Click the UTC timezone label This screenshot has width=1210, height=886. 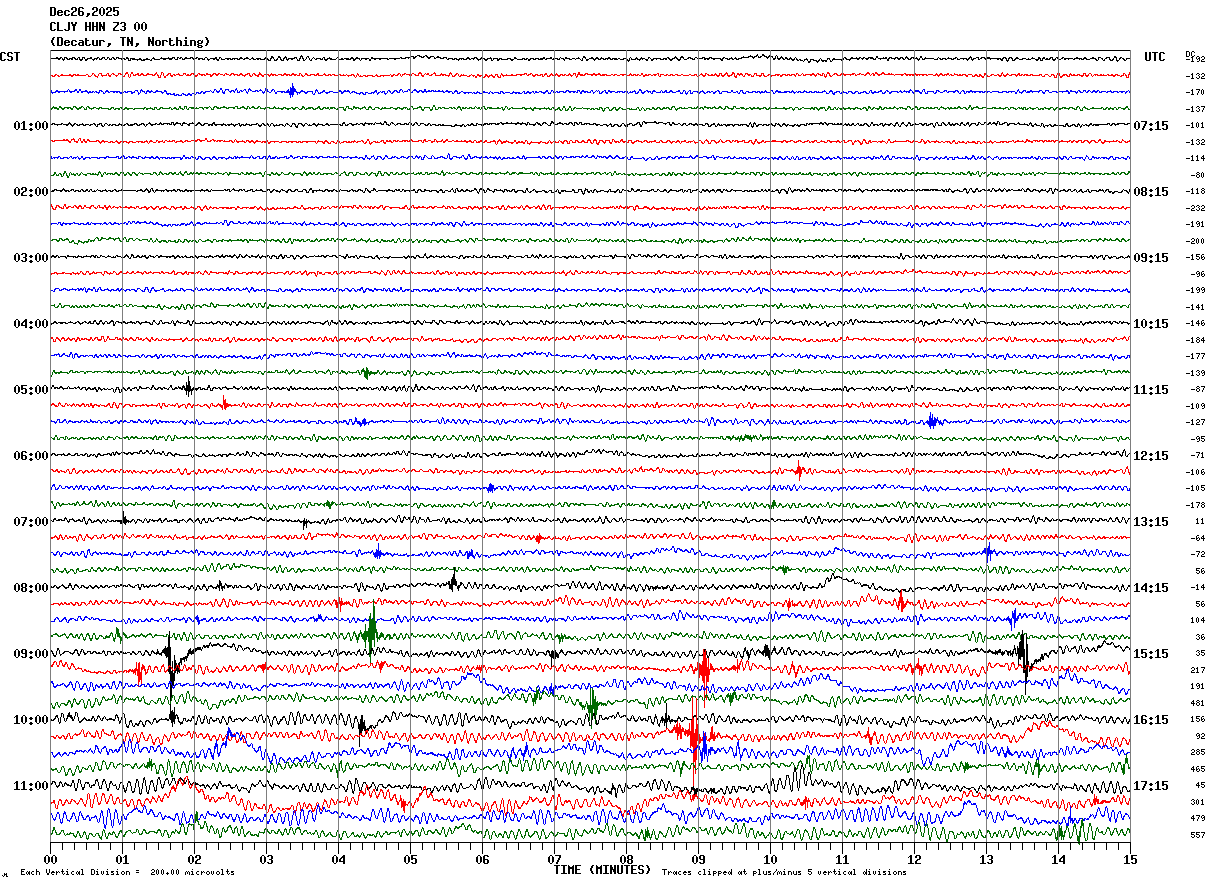[x=1155, y=57]
